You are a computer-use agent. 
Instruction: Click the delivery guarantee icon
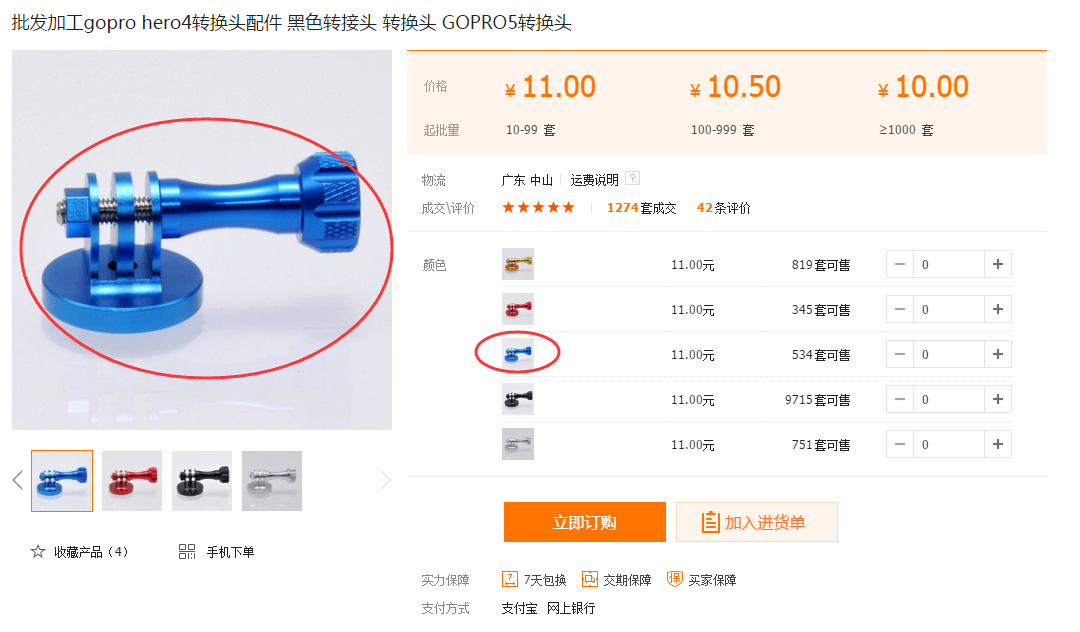pos(590,579)
